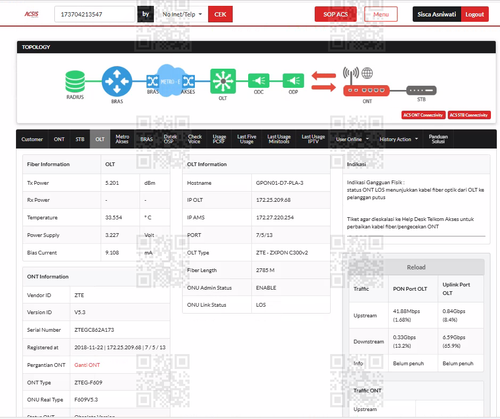This screenshot has height=419, width=500.
Task: Click serial number ZTEGC862A173
Action: pyautogui.click(x=94, y=330)
